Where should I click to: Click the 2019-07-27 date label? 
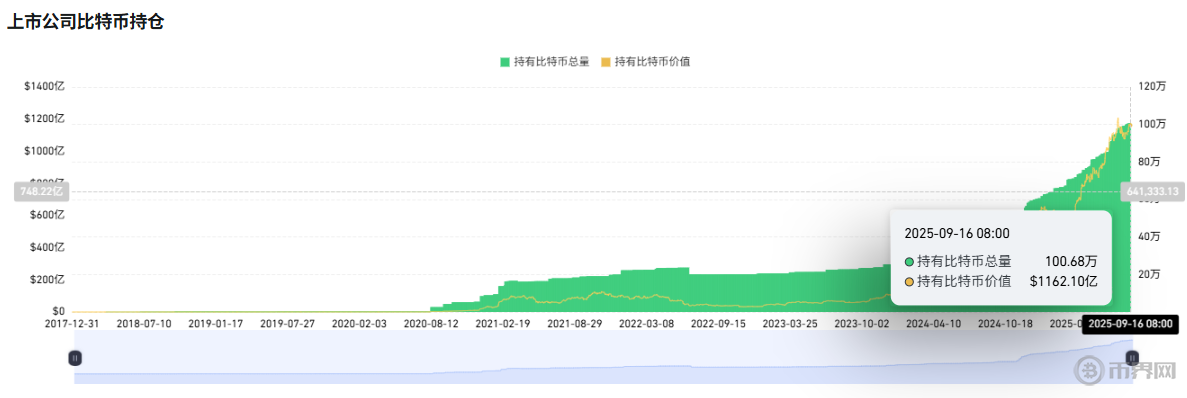pos(288,323)
